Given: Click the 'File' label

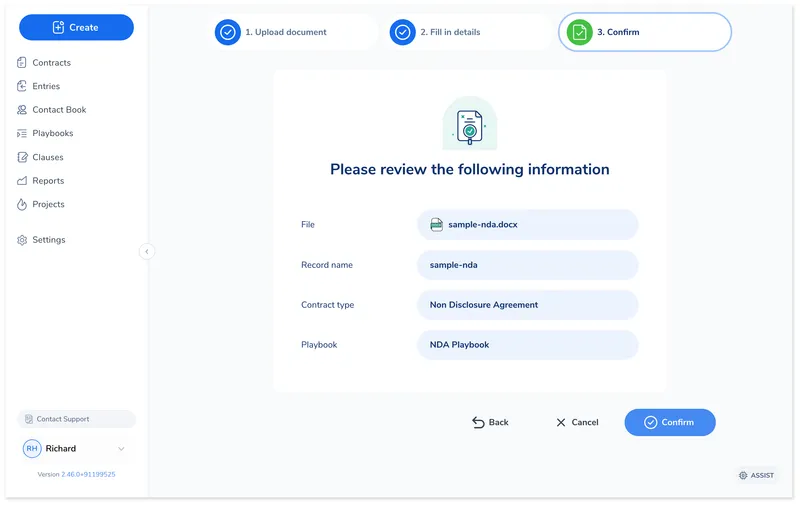Looking at the screenshot, I should click(x=308, y=224).
